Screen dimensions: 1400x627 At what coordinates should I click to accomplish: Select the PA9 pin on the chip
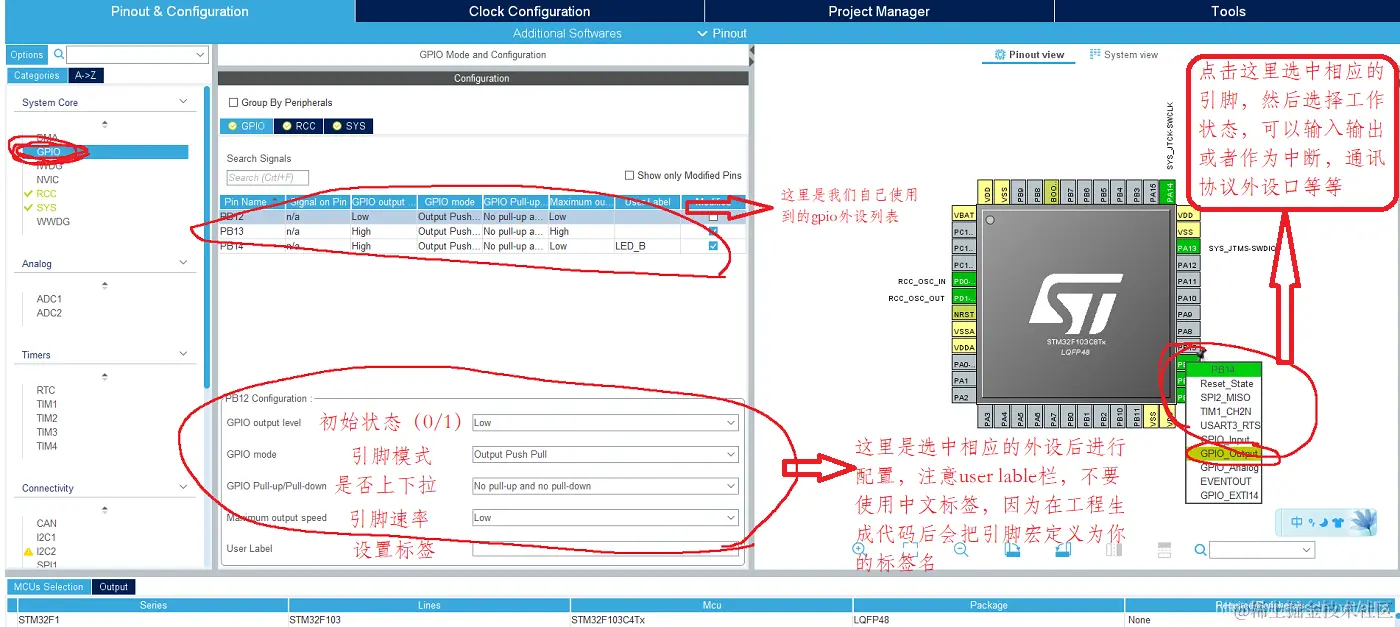pos(1187,314)
